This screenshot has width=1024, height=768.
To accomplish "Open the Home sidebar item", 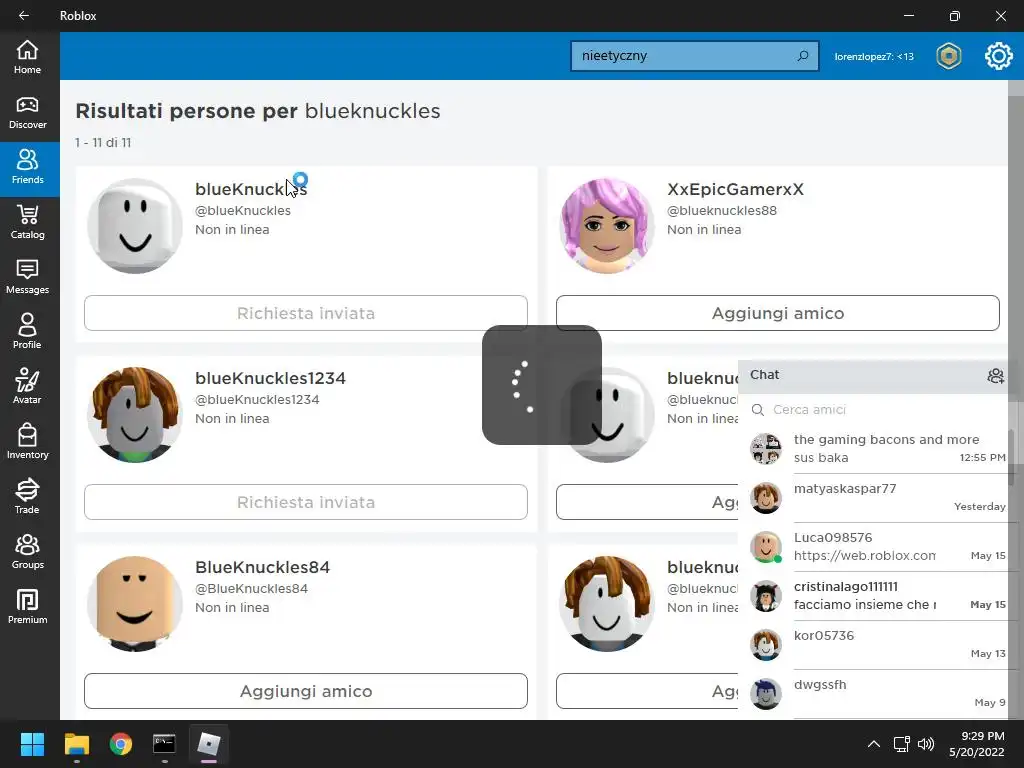I will 27,57.
